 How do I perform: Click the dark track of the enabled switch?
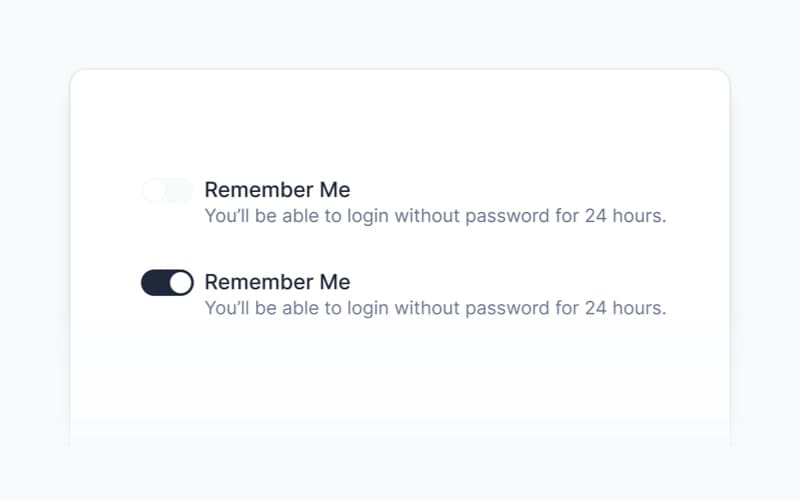point(155,283)
